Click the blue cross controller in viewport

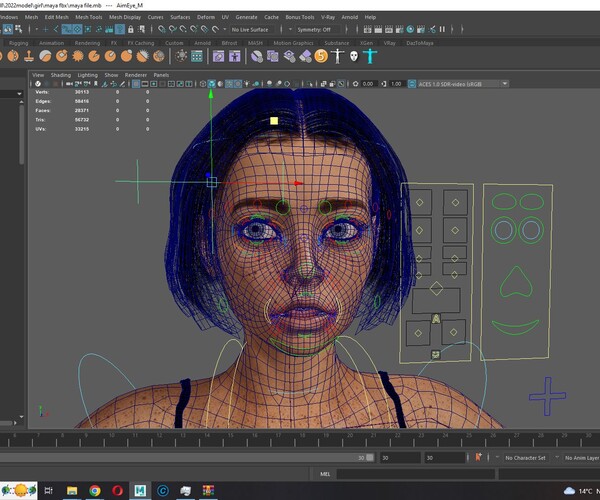548,396
